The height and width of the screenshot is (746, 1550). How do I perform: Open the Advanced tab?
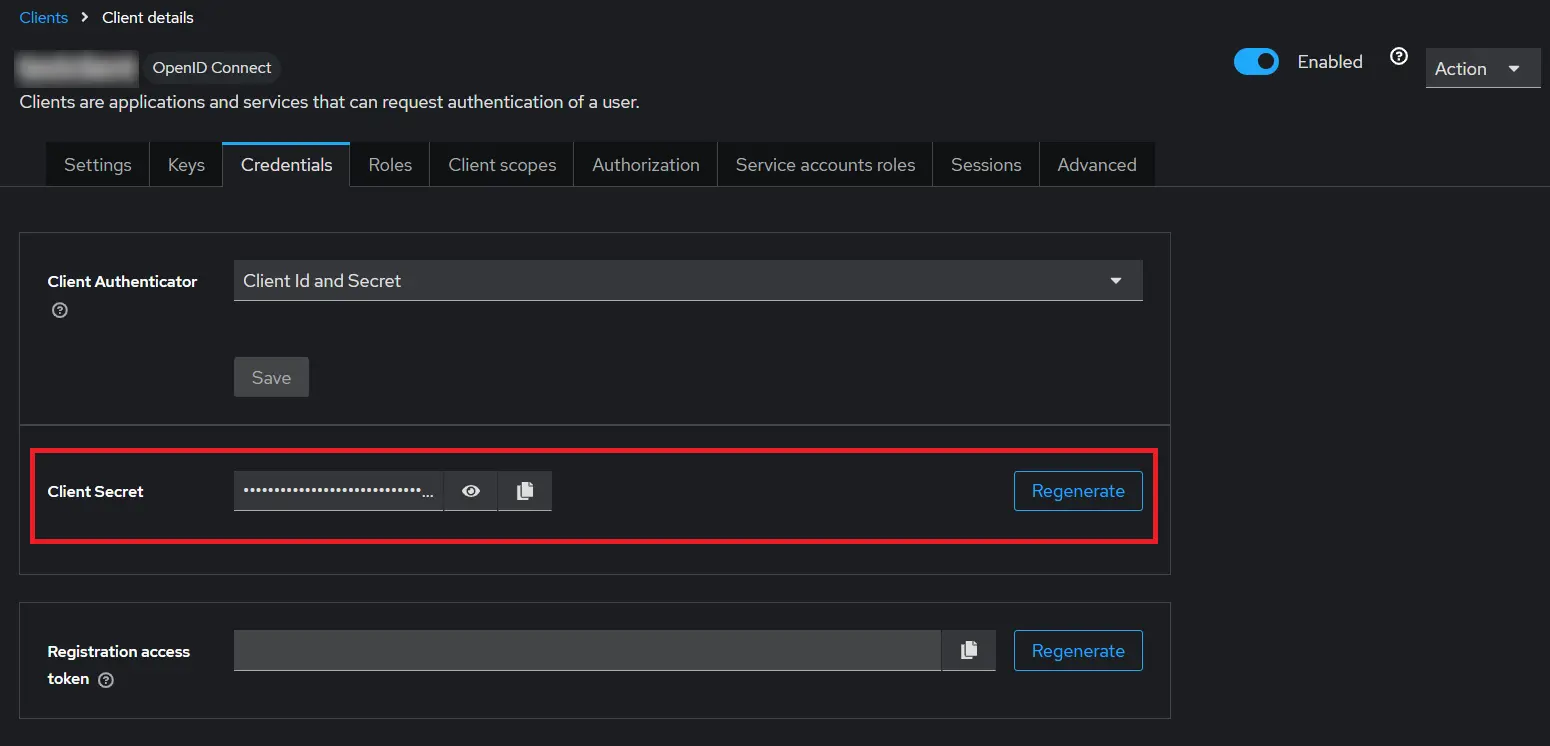1097,165
